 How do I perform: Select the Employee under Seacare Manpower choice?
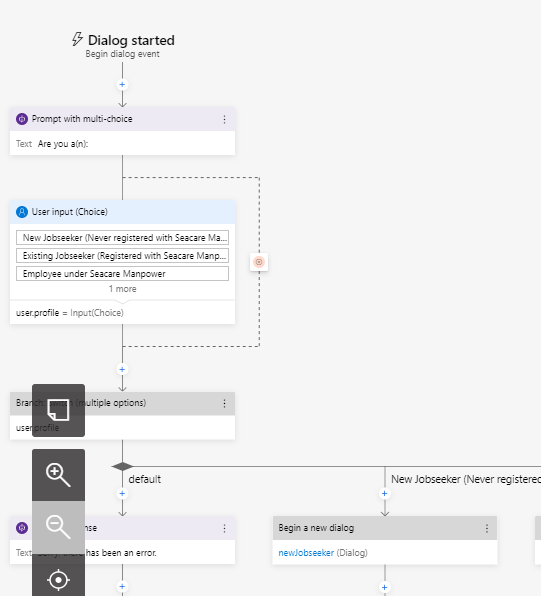coord(122,274)
